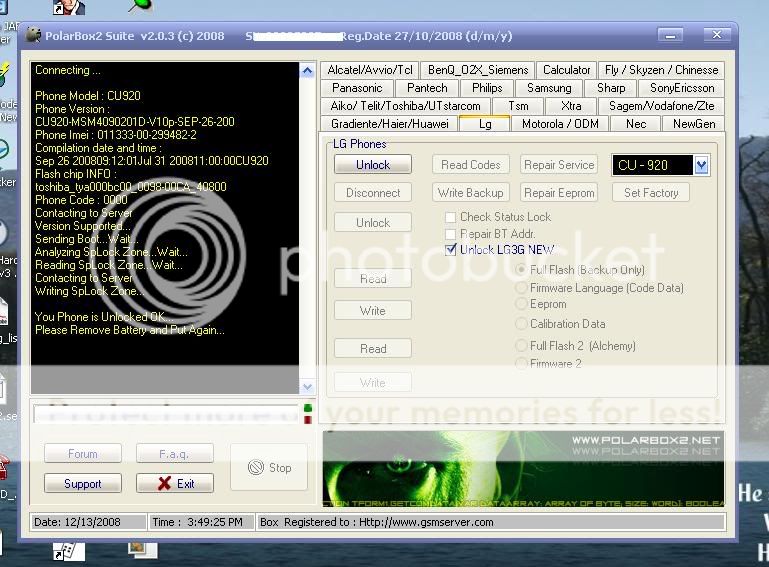
Task: Select the CU - 920 model combo box
Action: 660,165
